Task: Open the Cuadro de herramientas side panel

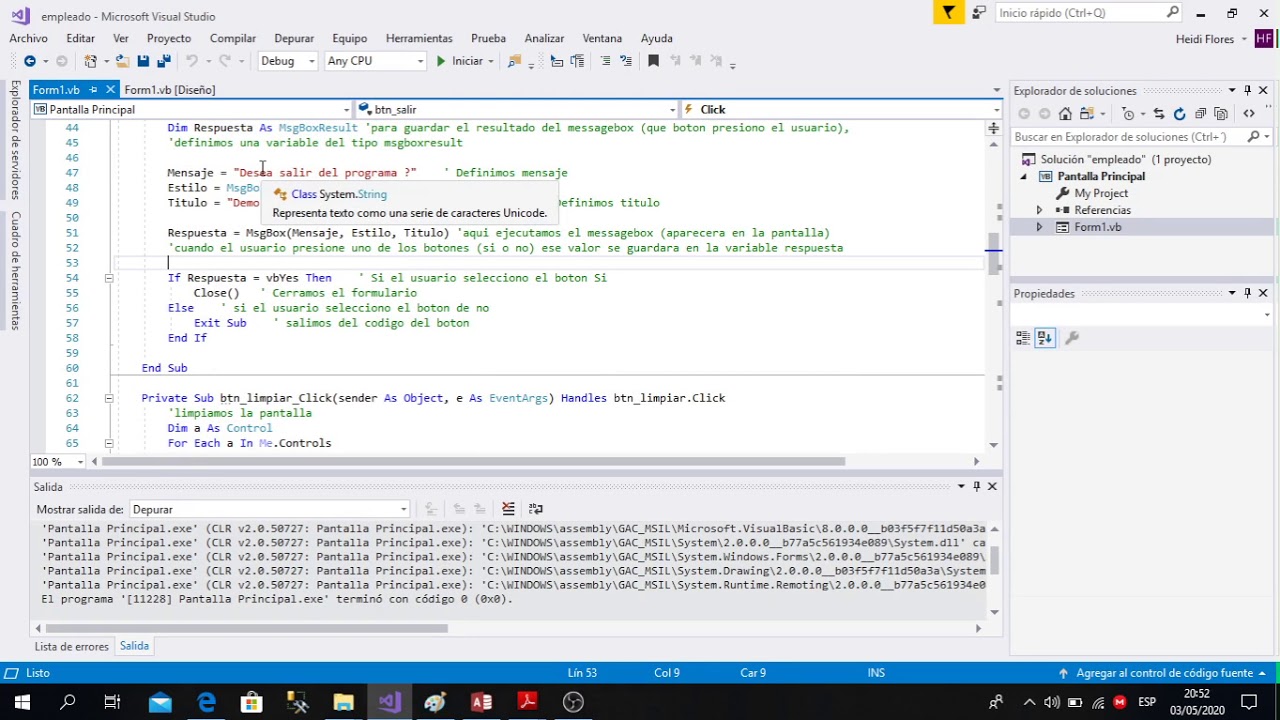Action: [16, 271]
